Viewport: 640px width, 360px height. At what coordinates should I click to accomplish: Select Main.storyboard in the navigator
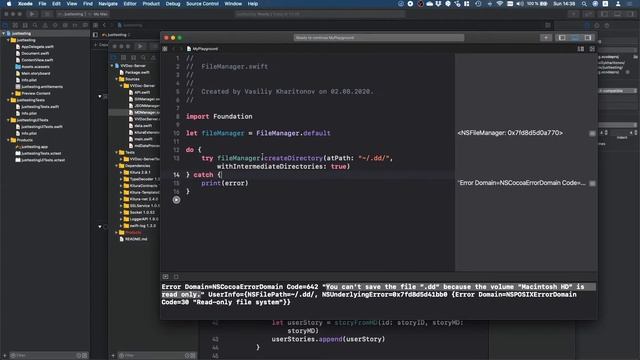coord(36,73)
